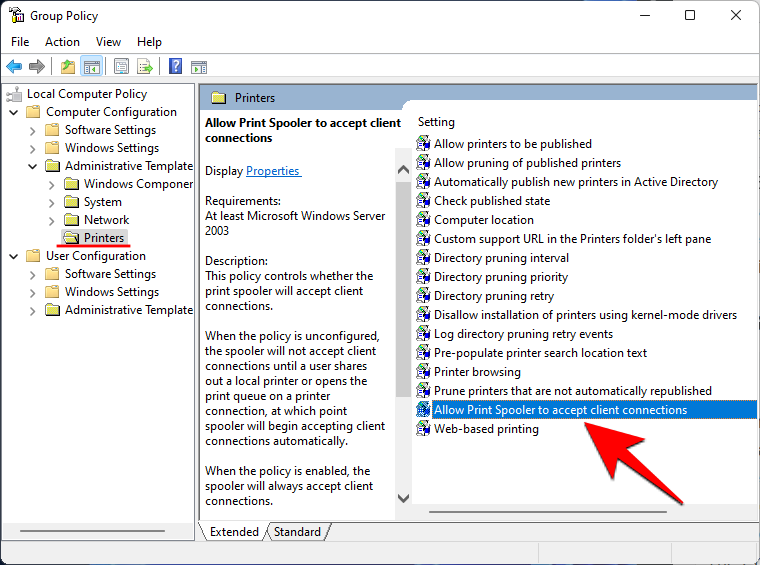
Task: Click the folder icon in the Printers header
Action: (219, 98)
